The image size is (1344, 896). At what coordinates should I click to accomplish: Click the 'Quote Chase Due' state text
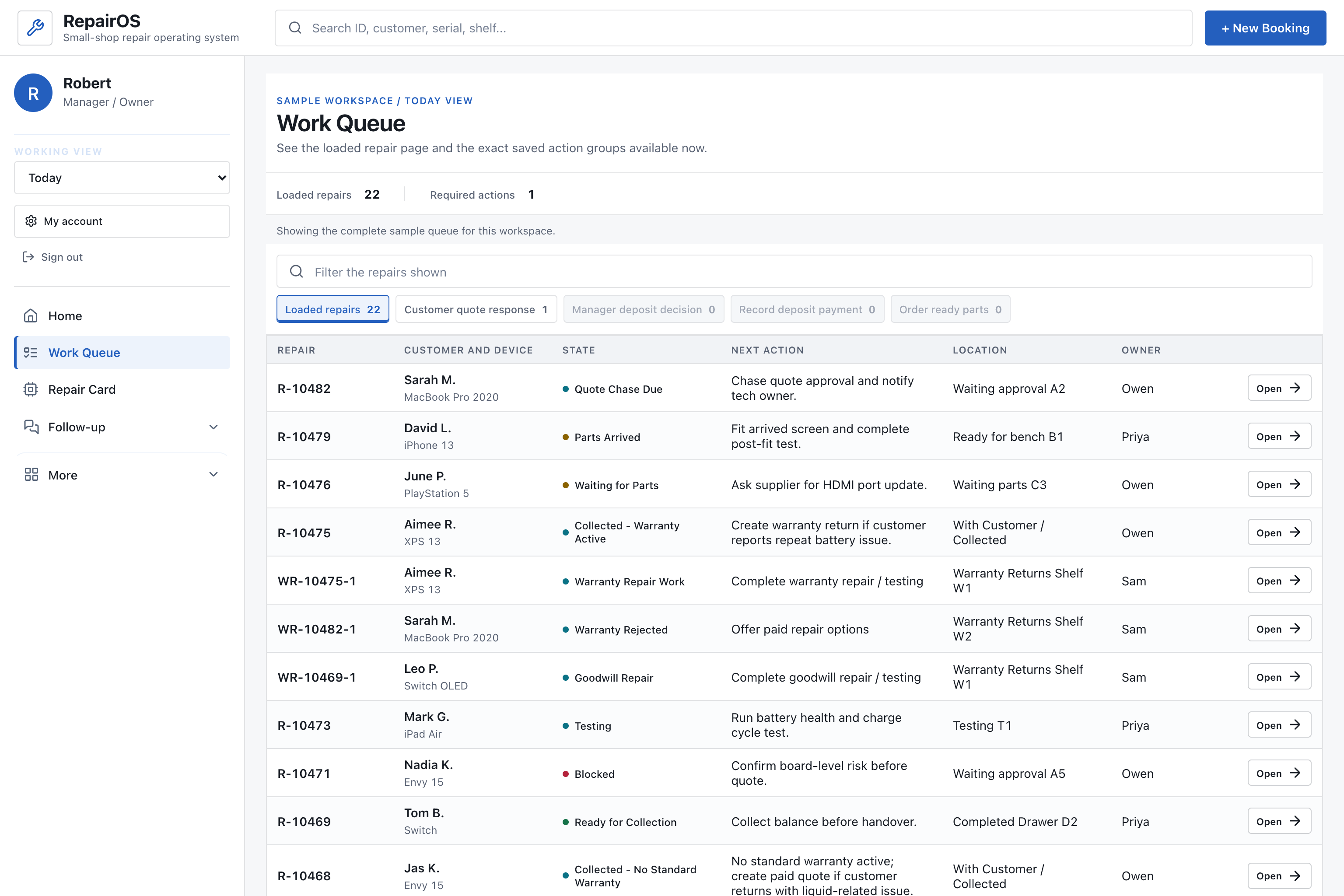pos(618,389)
